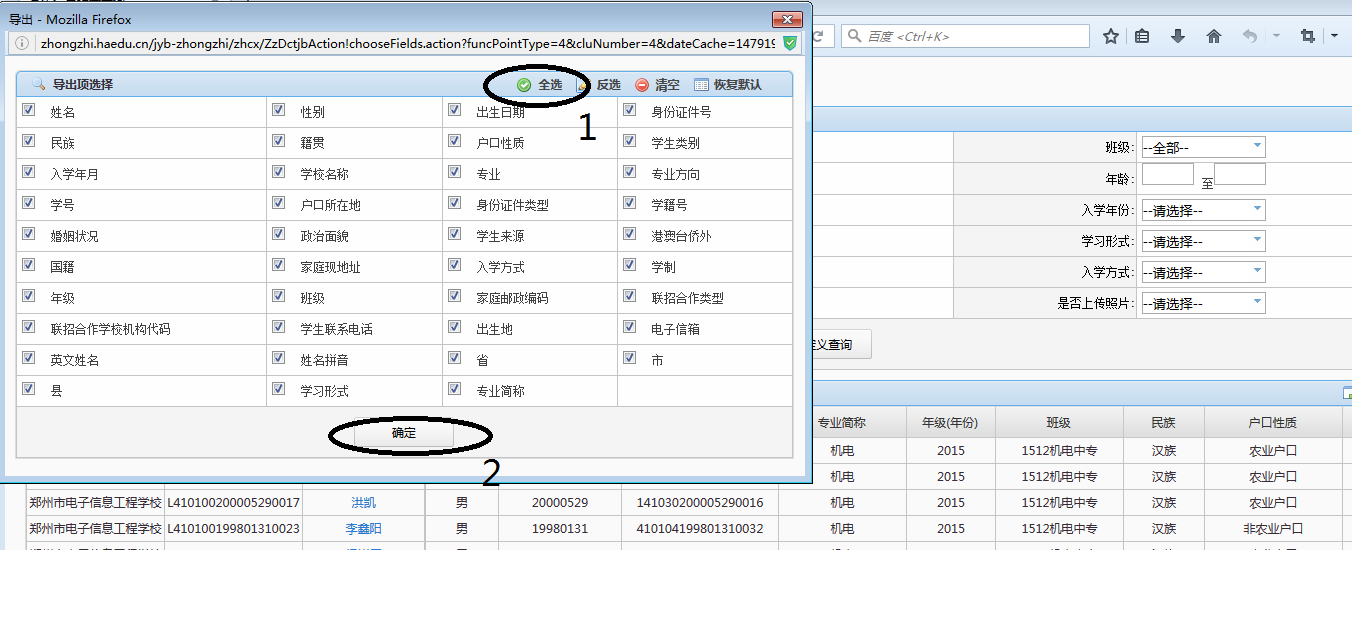Click the Firefox home icon
This screenshot has width=1352, height=625.
tap(1214, 36)
